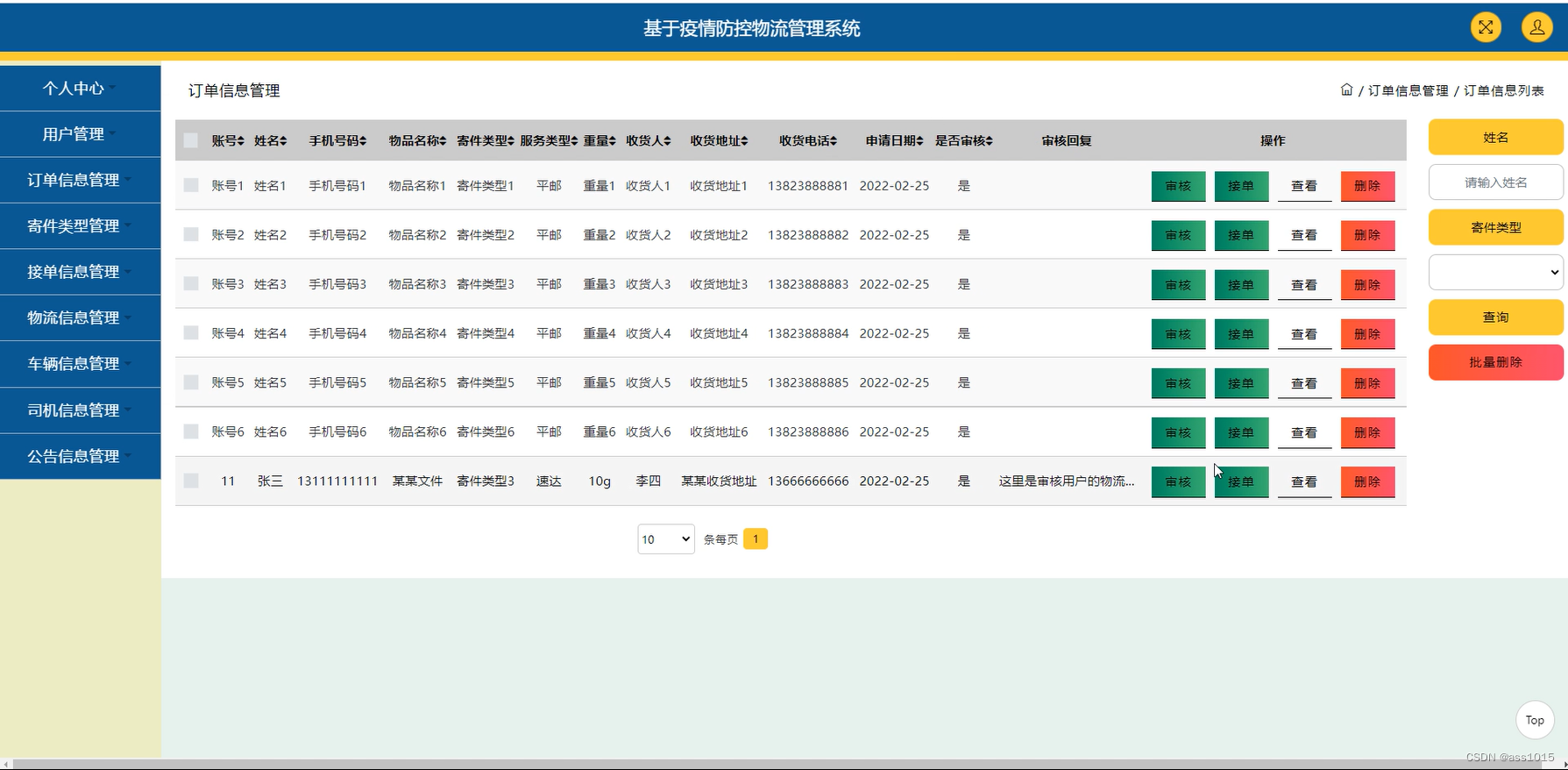Open 公告信息管理 in the sidebar
Screen dimensions: 1568x770
pyautogui.click(x=80, y=456)
